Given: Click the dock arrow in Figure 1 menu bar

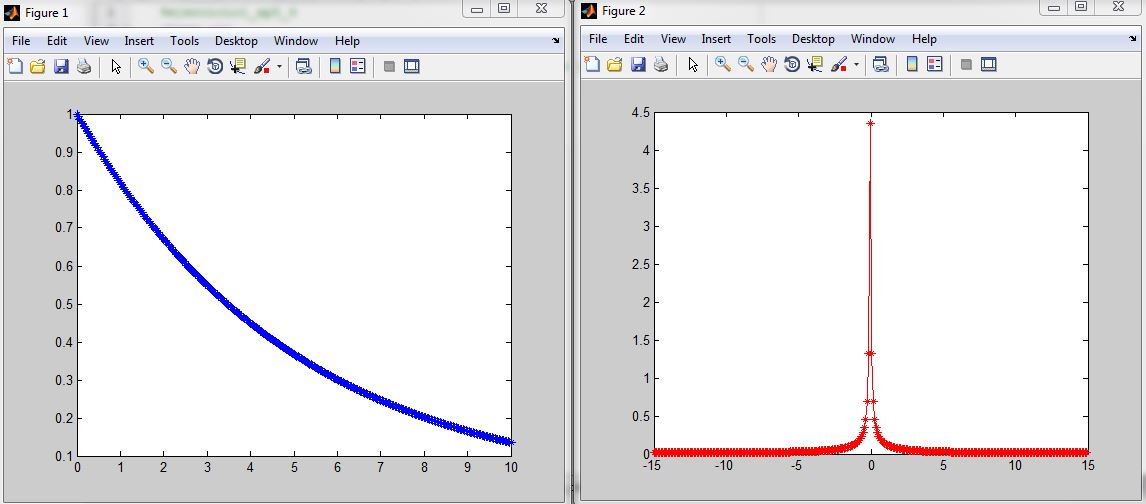Looking at the screenshot, I should click(x=556, y=41).
